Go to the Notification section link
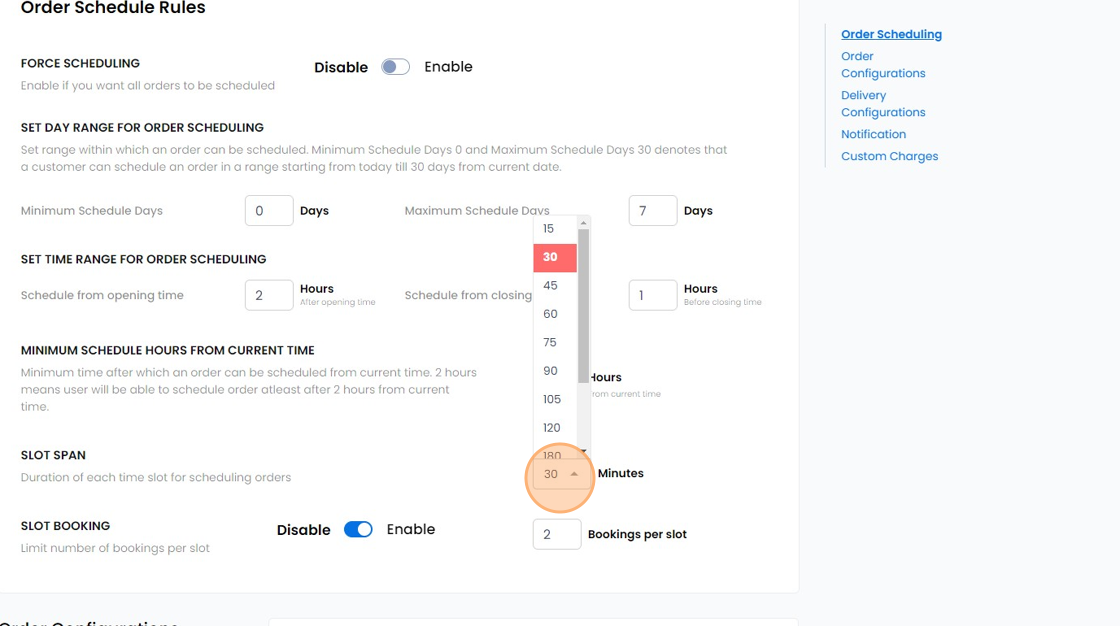 (873, 134)
